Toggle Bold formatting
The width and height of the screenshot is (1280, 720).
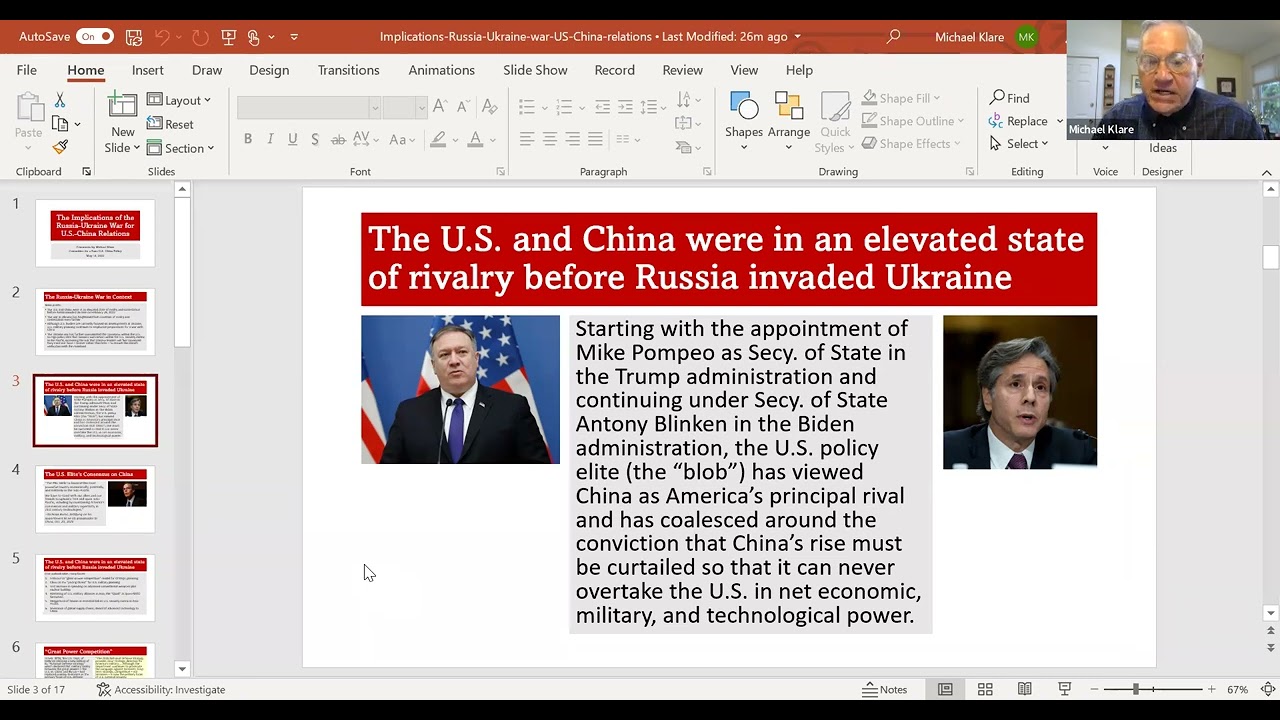[248, 139]
